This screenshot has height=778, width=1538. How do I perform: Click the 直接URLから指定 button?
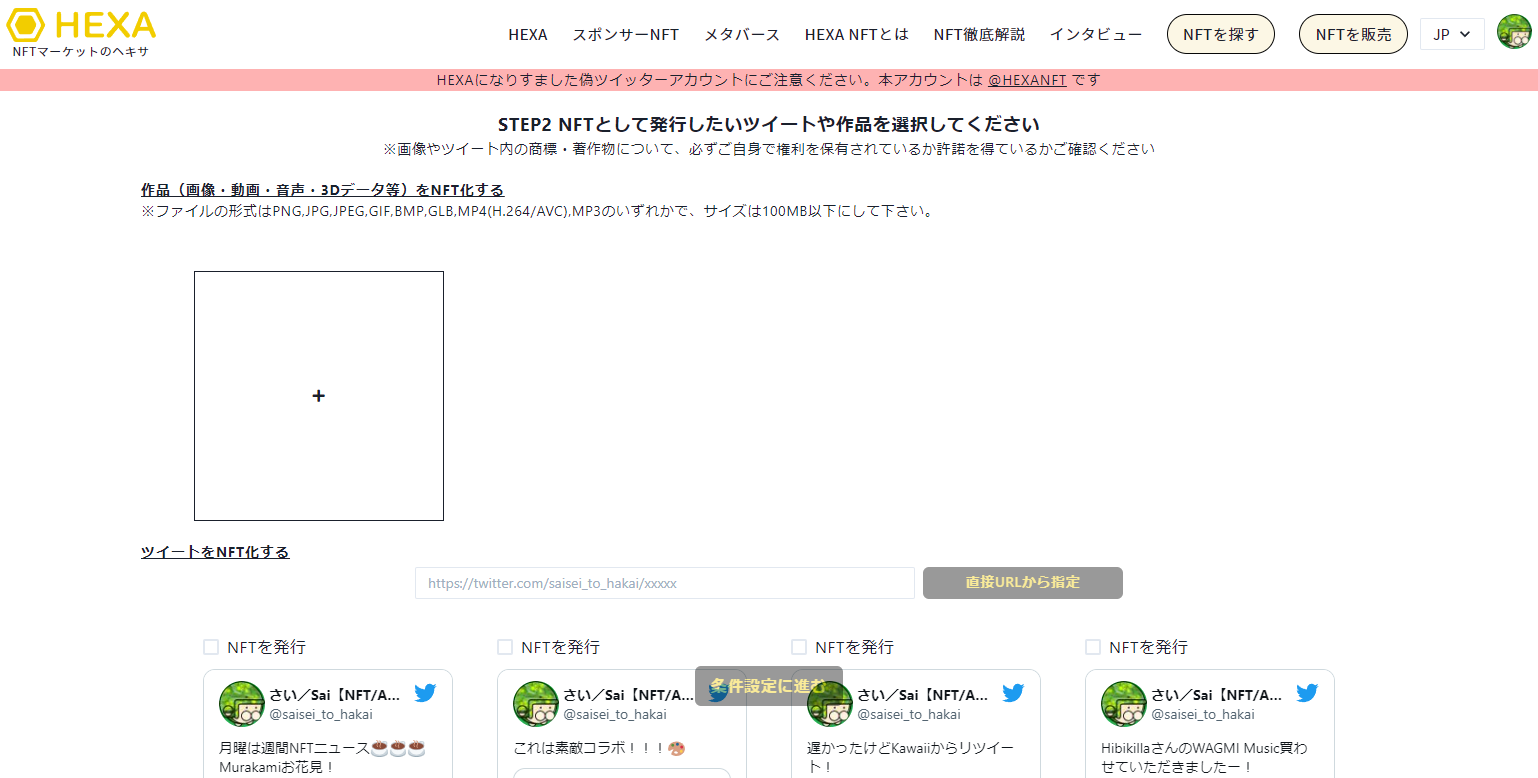click(1023, 583)
